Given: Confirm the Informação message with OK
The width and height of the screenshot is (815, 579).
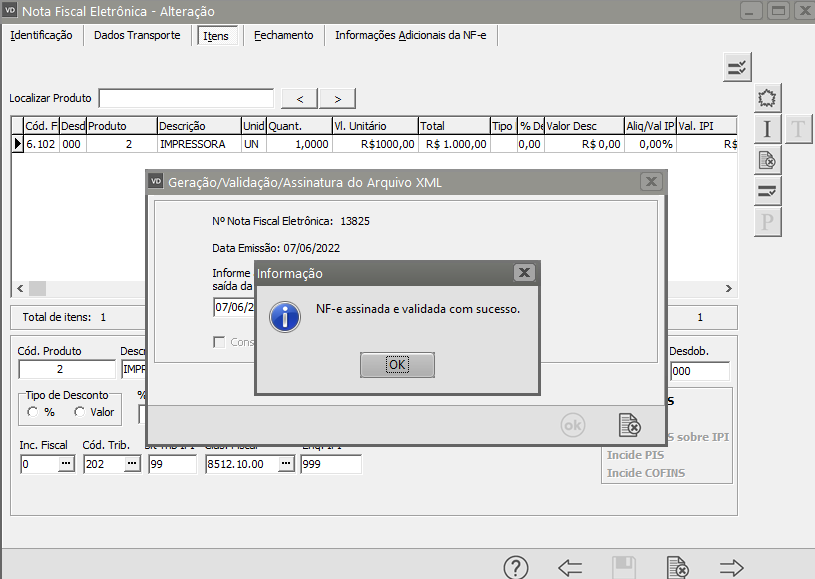Looking at the screenshot, I should click(x=397, y=365).
